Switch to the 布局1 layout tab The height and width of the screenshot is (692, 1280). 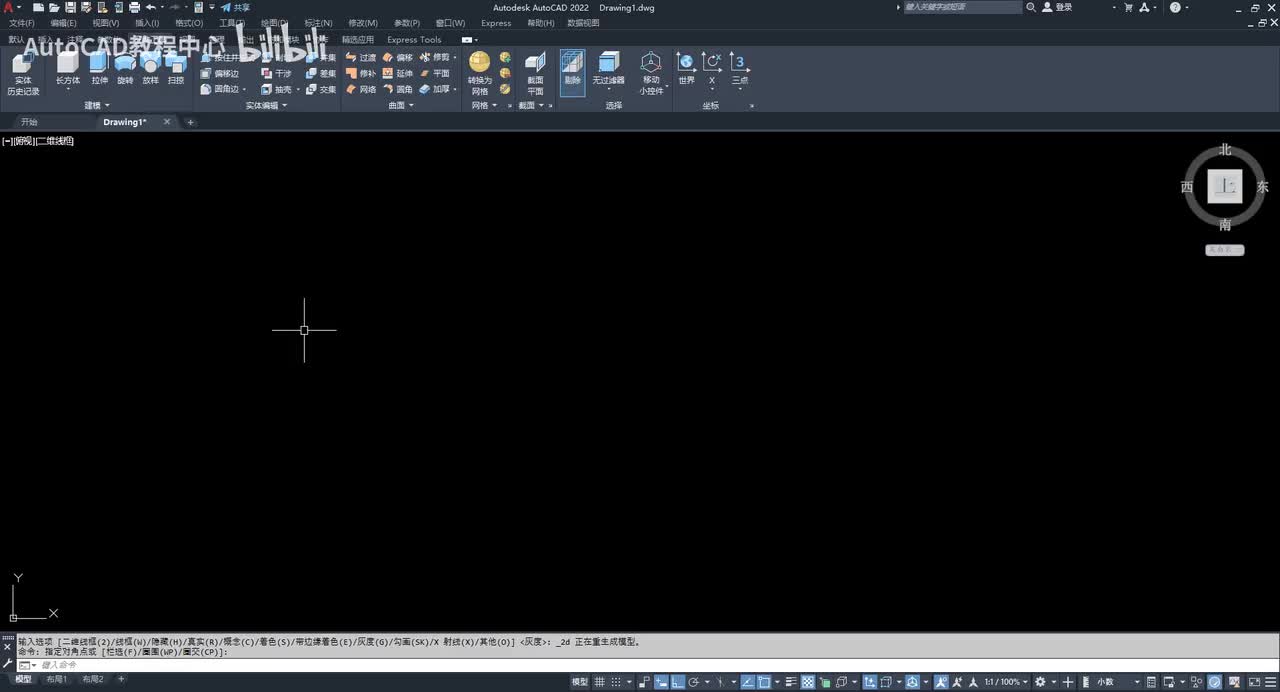[56, 680]
